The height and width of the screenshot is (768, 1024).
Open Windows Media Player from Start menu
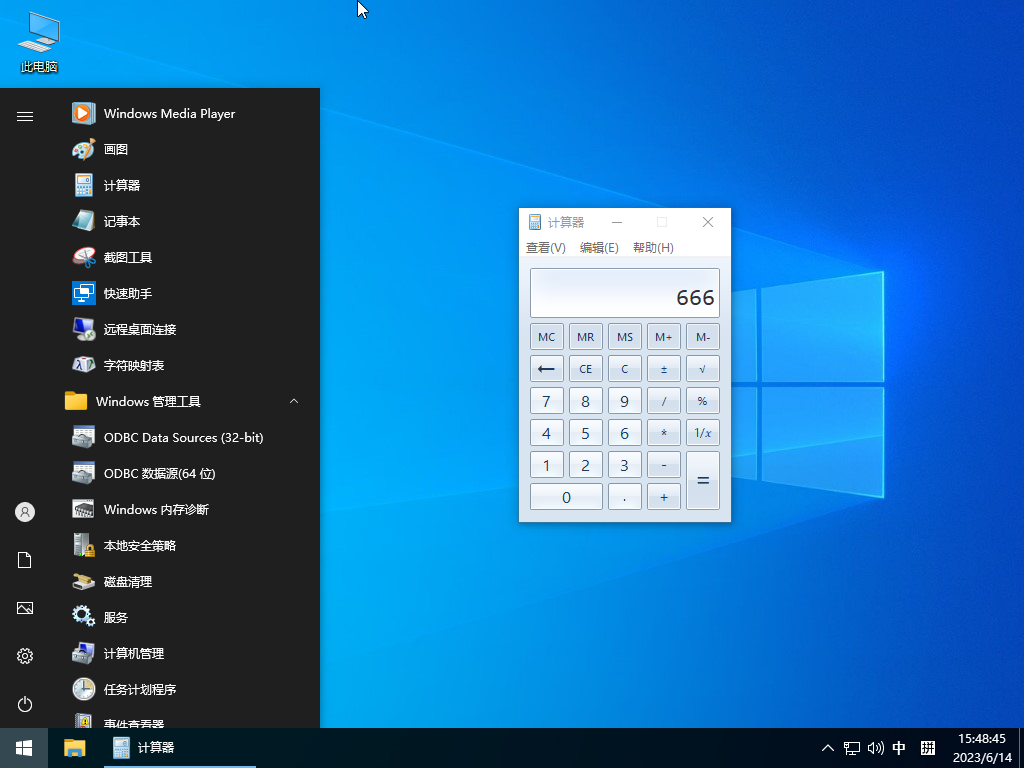(x=183, y=114)
